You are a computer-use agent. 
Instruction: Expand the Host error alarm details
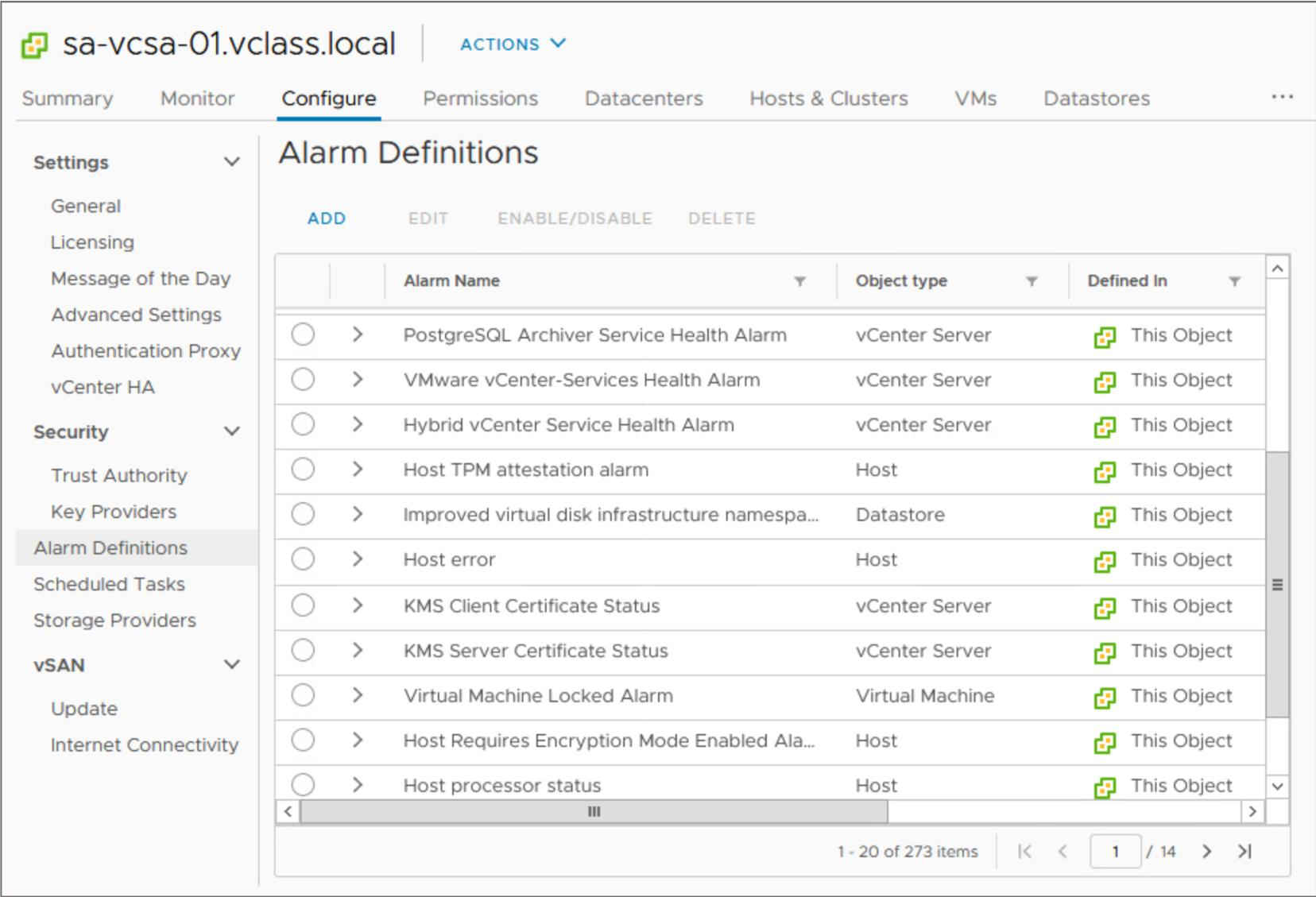(358, 559)
